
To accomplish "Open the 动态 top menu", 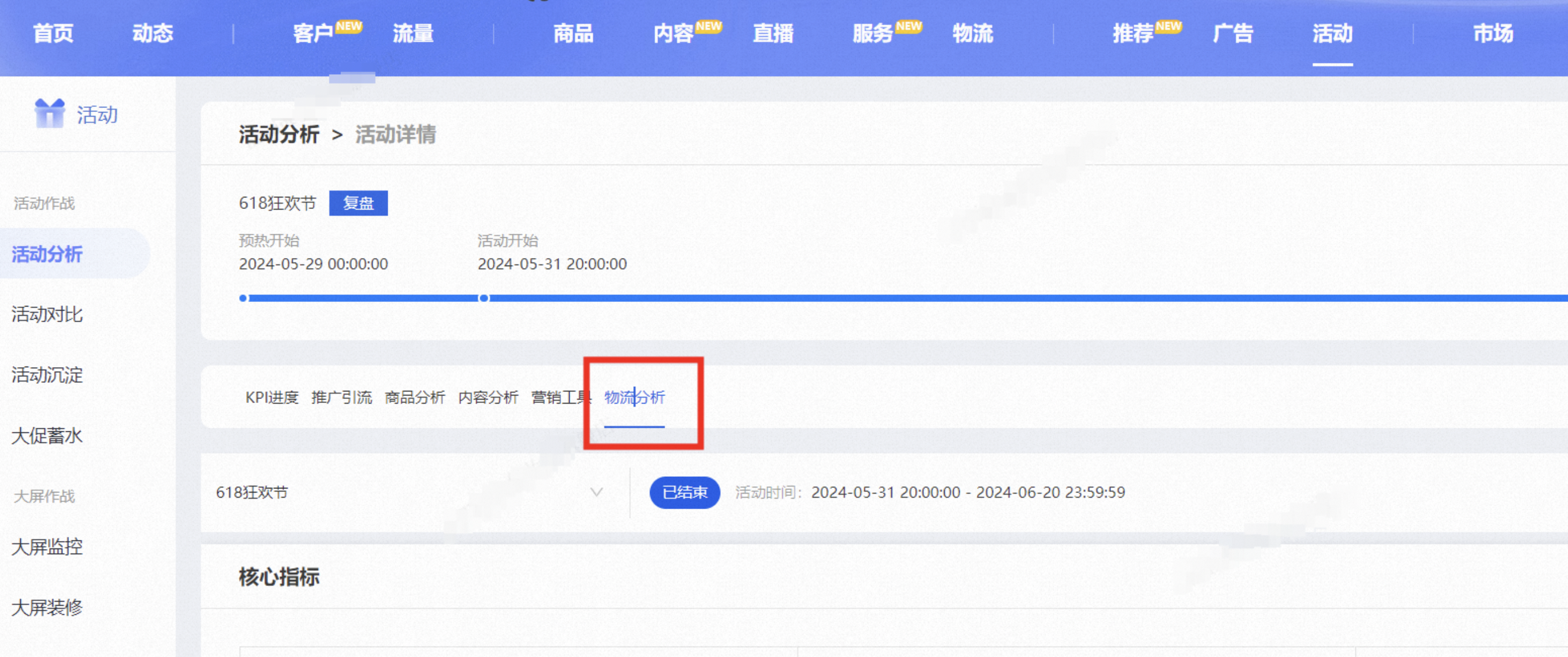I will pos(153,33).
